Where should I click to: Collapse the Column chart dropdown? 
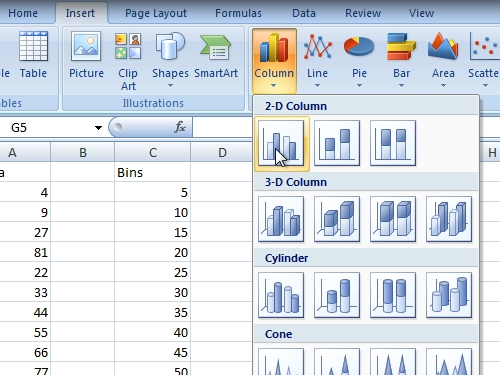click(274, 61)
